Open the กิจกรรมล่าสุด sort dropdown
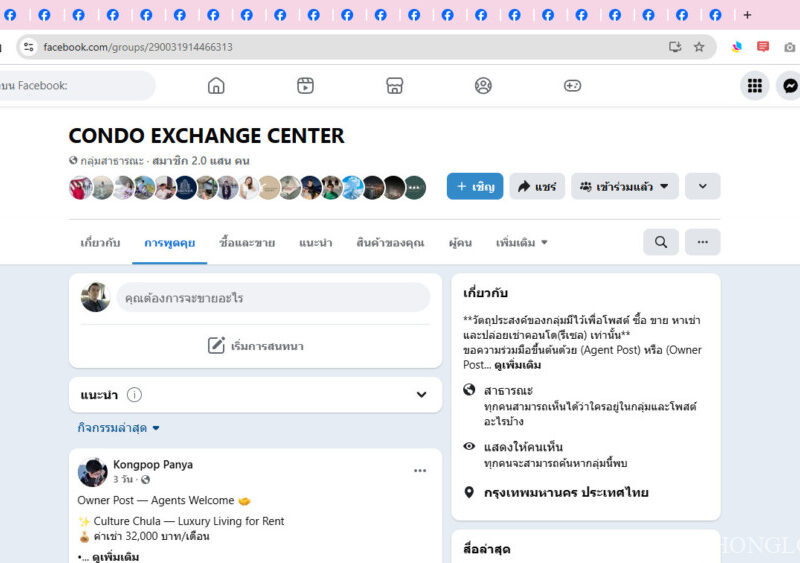The width and height of the screenshot is (800, 563). [x=119, y=428]
